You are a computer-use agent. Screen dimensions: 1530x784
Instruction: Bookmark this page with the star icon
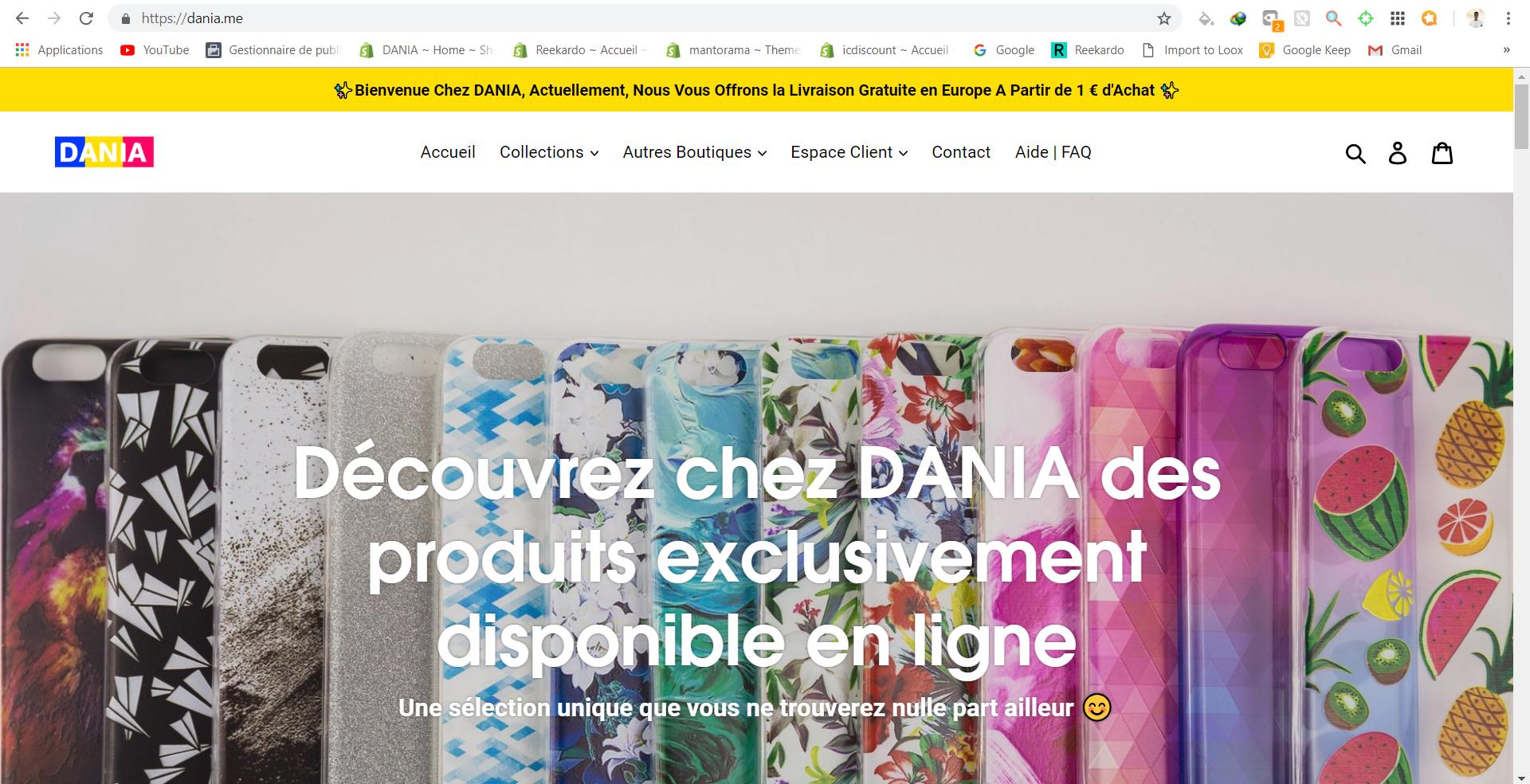(x=1164, y=18)
